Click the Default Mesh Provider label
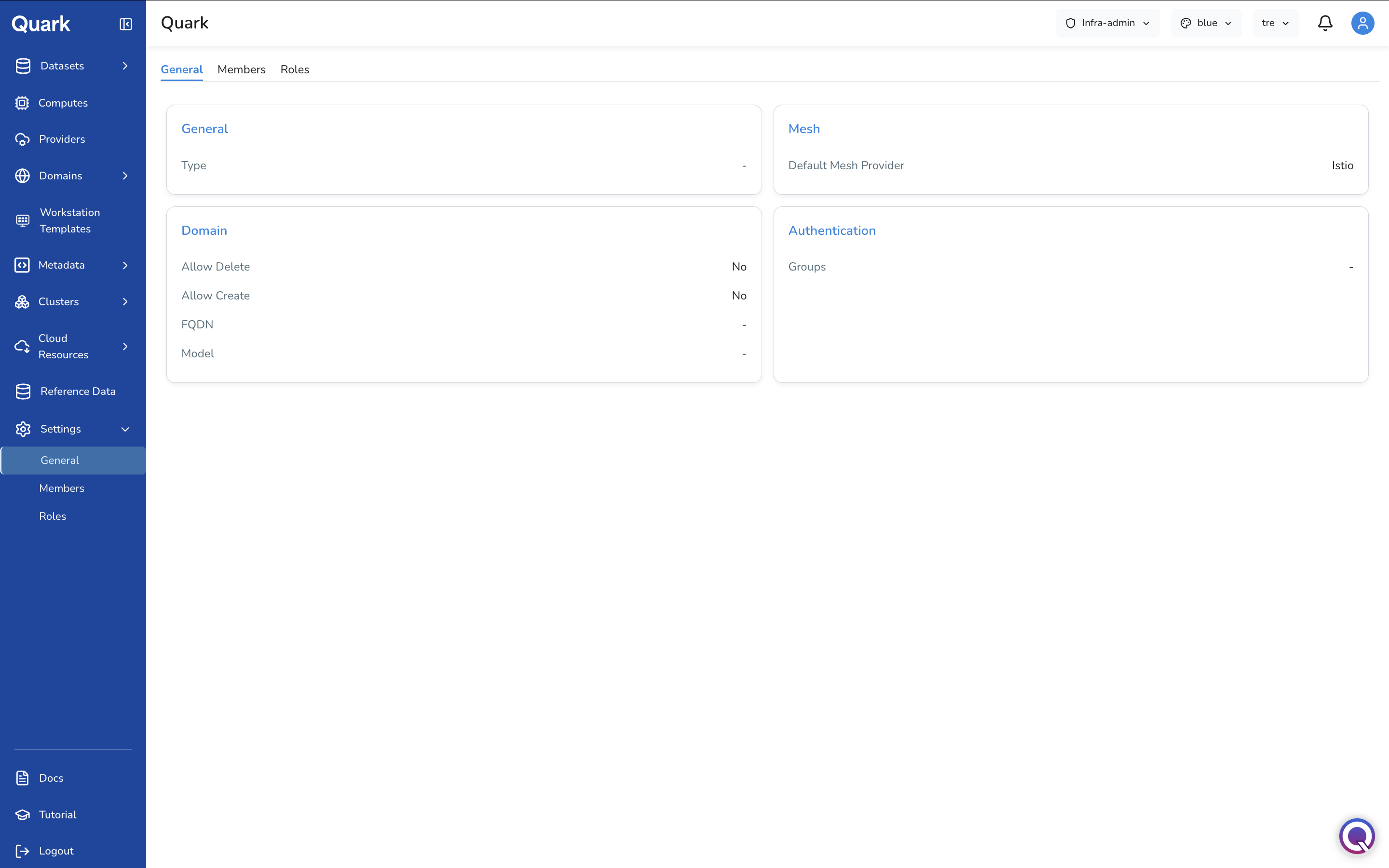 click(x=846, y=165)
